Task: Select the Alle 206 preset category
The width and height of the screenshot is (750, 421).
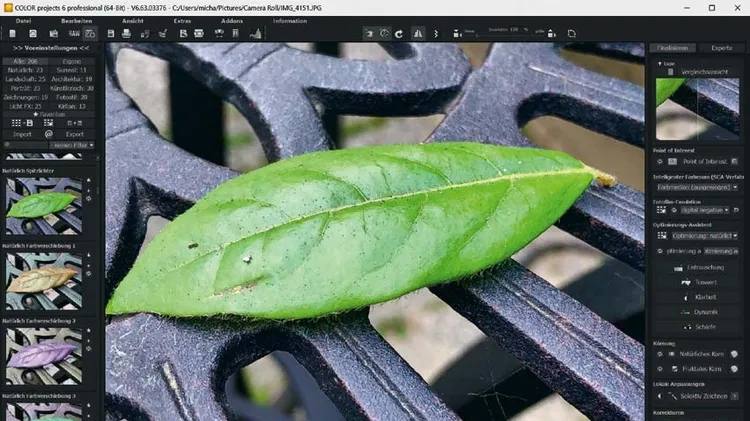Action: 25,61
